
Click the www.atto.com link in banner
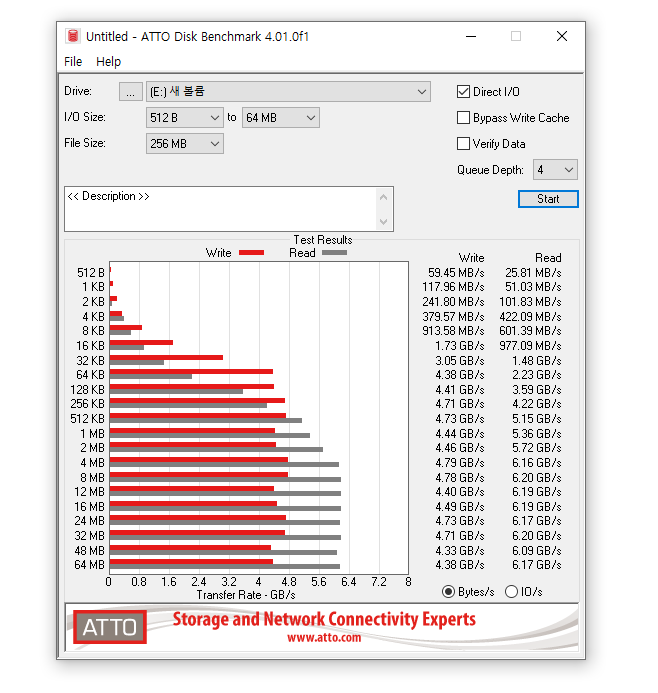click(x=324, y=637)
